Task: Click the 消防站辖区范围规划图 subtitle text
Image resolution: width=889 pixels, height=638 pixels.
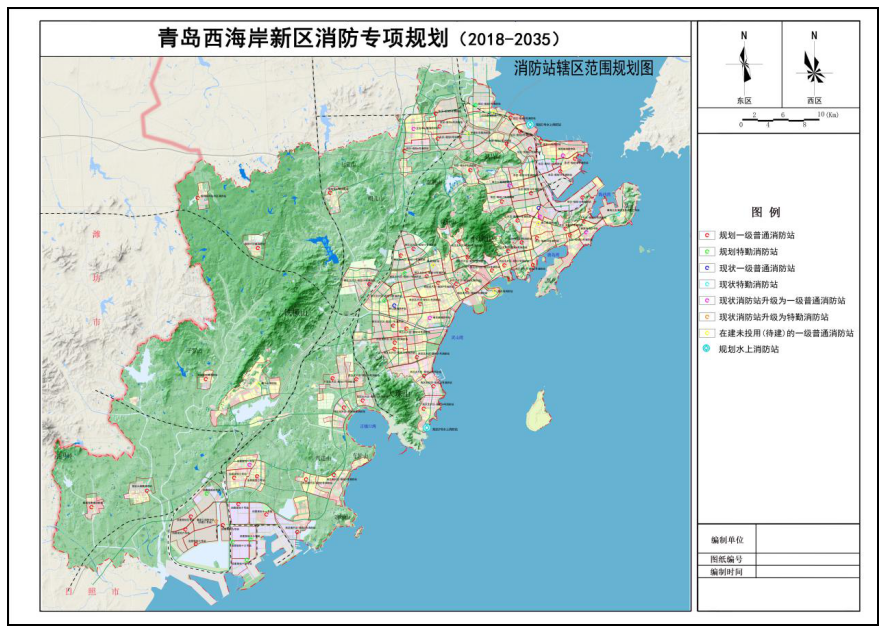Action: [x=583, y=69]
